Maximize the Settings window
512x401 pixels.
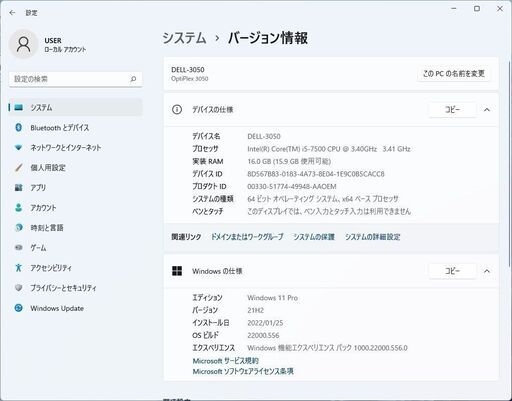[x=477, y=9]
